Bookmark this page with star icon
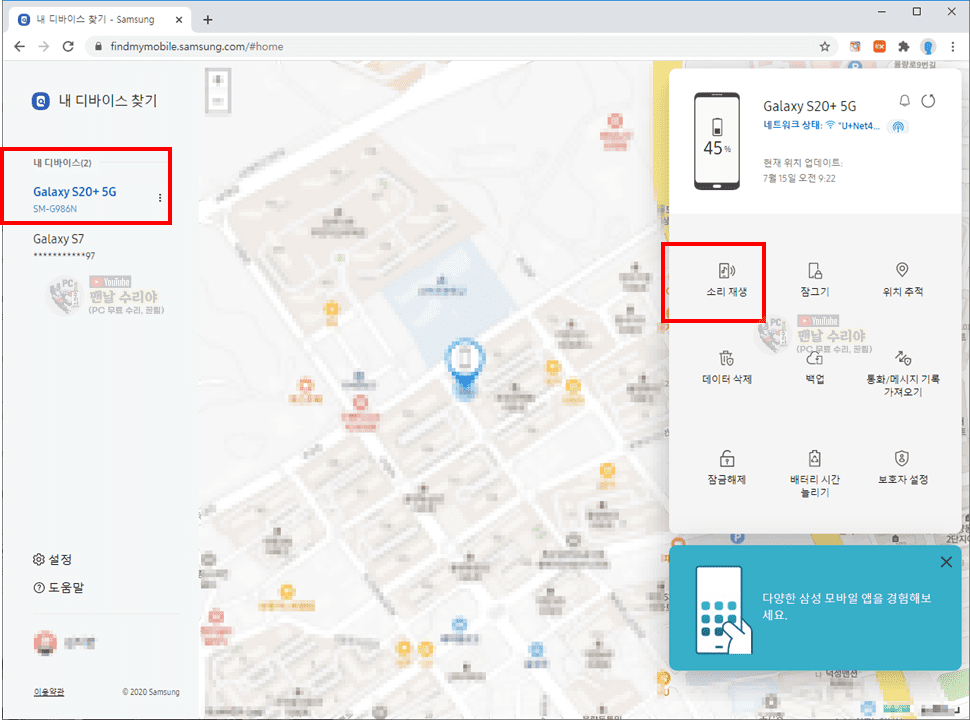This screenshot has height=720, width=970. pos(825,46)
